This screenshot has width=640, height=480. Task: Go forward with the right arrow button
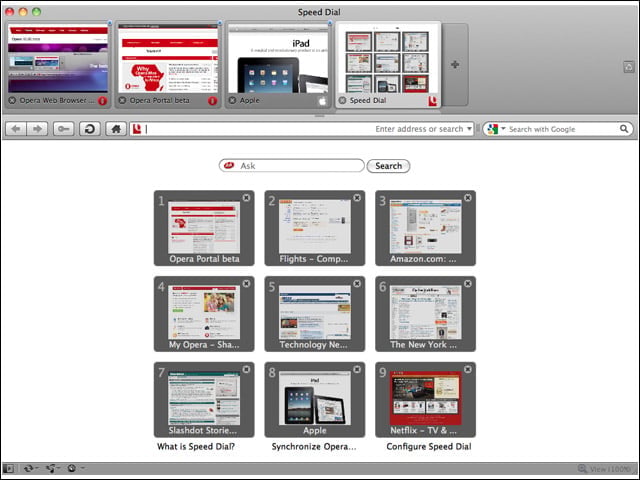(37, 129)
